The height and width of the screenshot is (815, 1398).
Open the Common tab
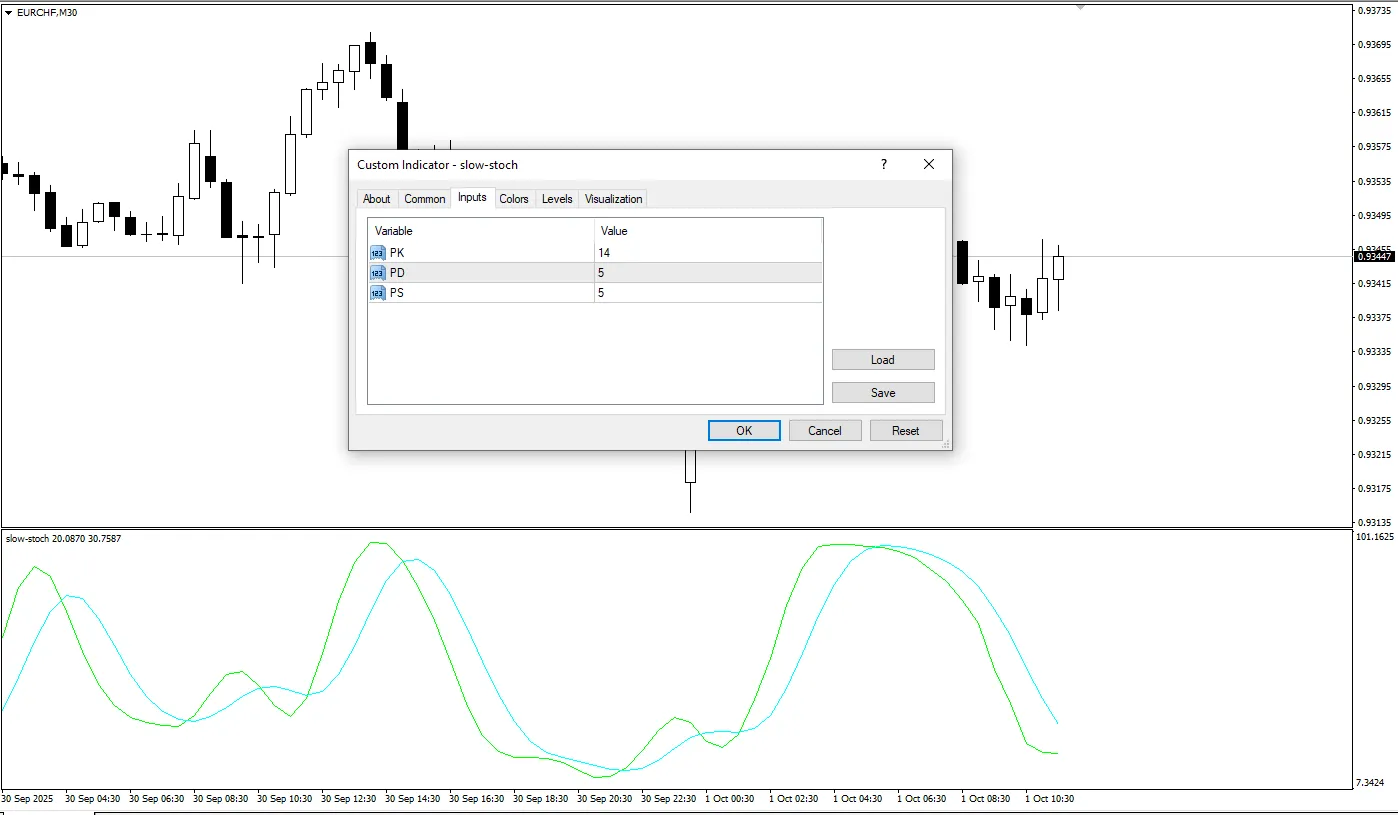[424, 199]
